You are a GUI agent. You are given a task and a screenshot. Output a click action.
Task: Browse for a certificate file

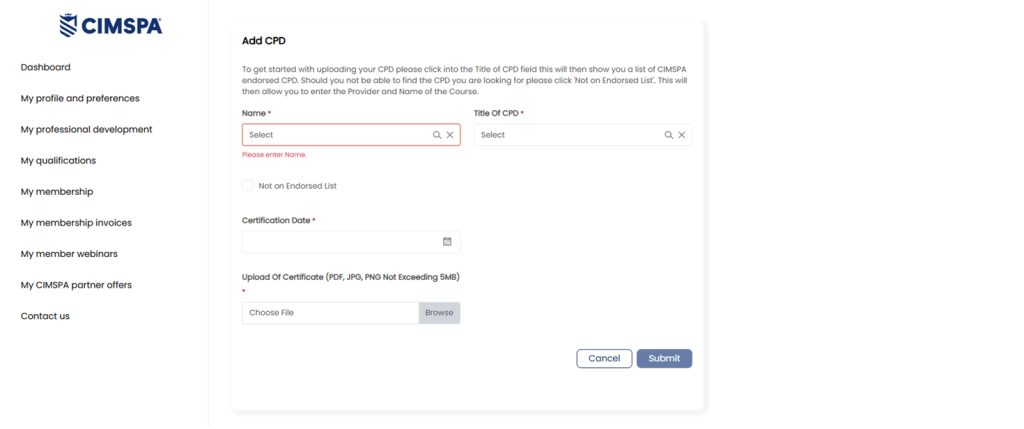pyautogui.click(x=439, y=313)
